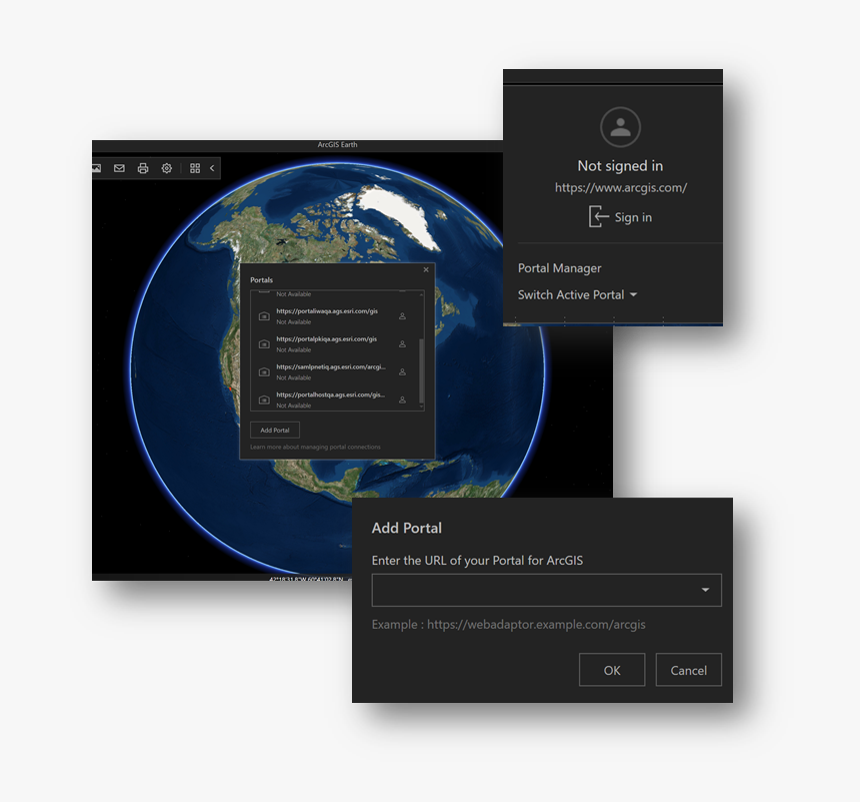The image size is (860, 802).
Task: Click the apps grid icon in toolbar
Action: click(x=194, y=168)
